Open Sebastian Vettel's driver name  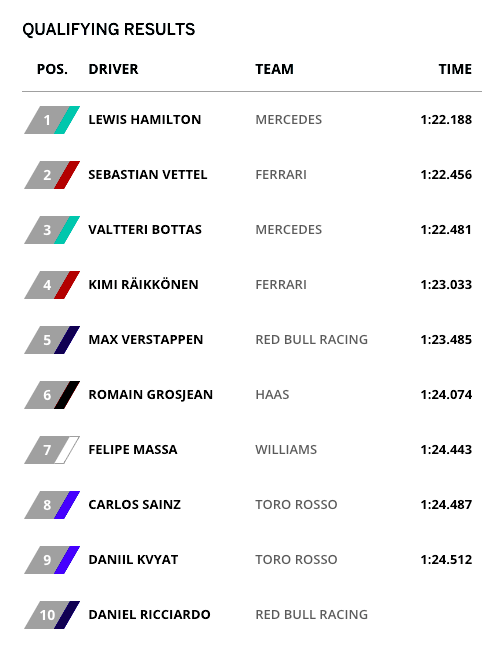[x=148, y=175]
